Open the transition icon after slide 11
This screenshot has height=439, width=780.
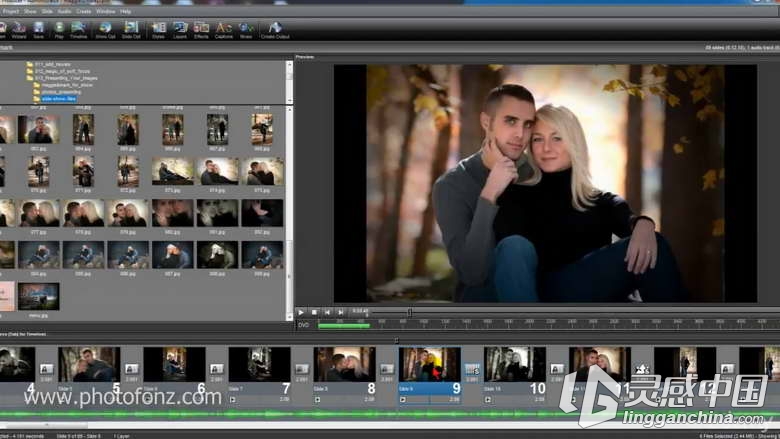click(642, 369)
